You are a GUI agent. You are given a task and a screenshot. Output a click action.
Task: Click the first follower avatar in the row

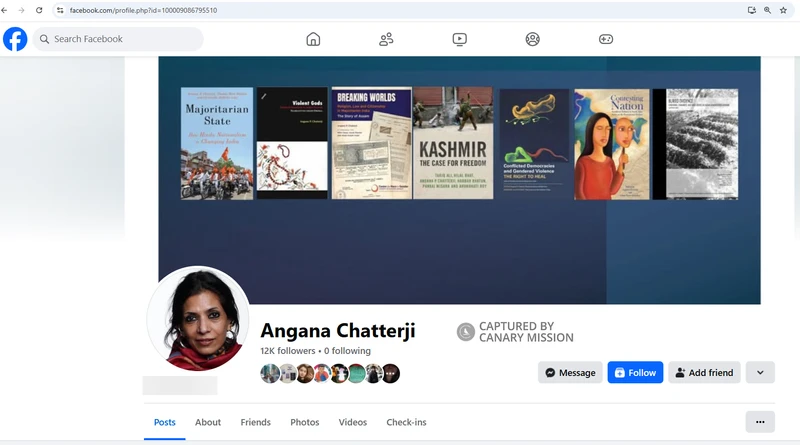pos(270,374)
